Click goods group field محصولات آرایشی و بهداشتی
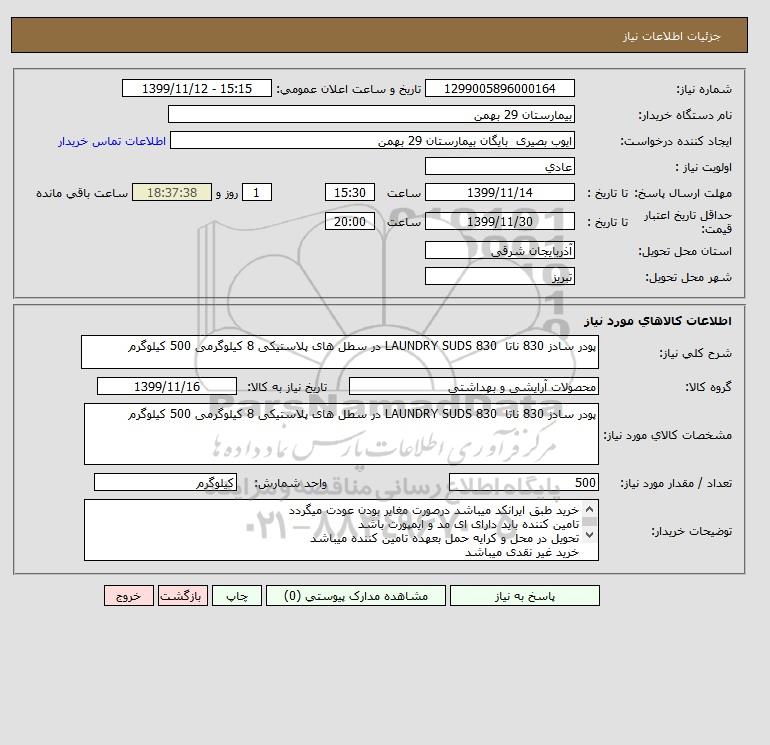 [473, 386]
